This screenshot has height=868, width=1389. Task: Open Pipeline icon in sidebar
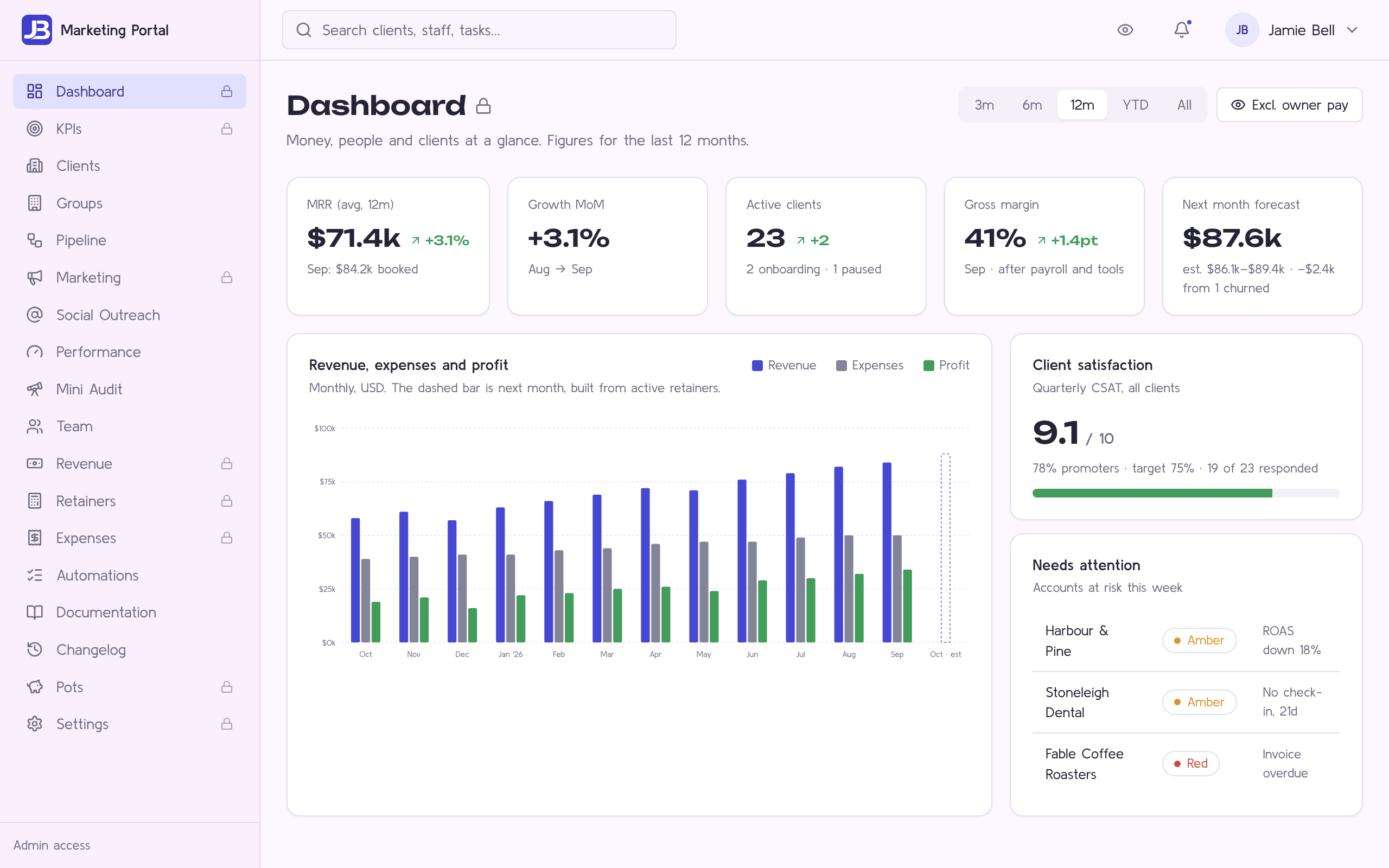35,240
